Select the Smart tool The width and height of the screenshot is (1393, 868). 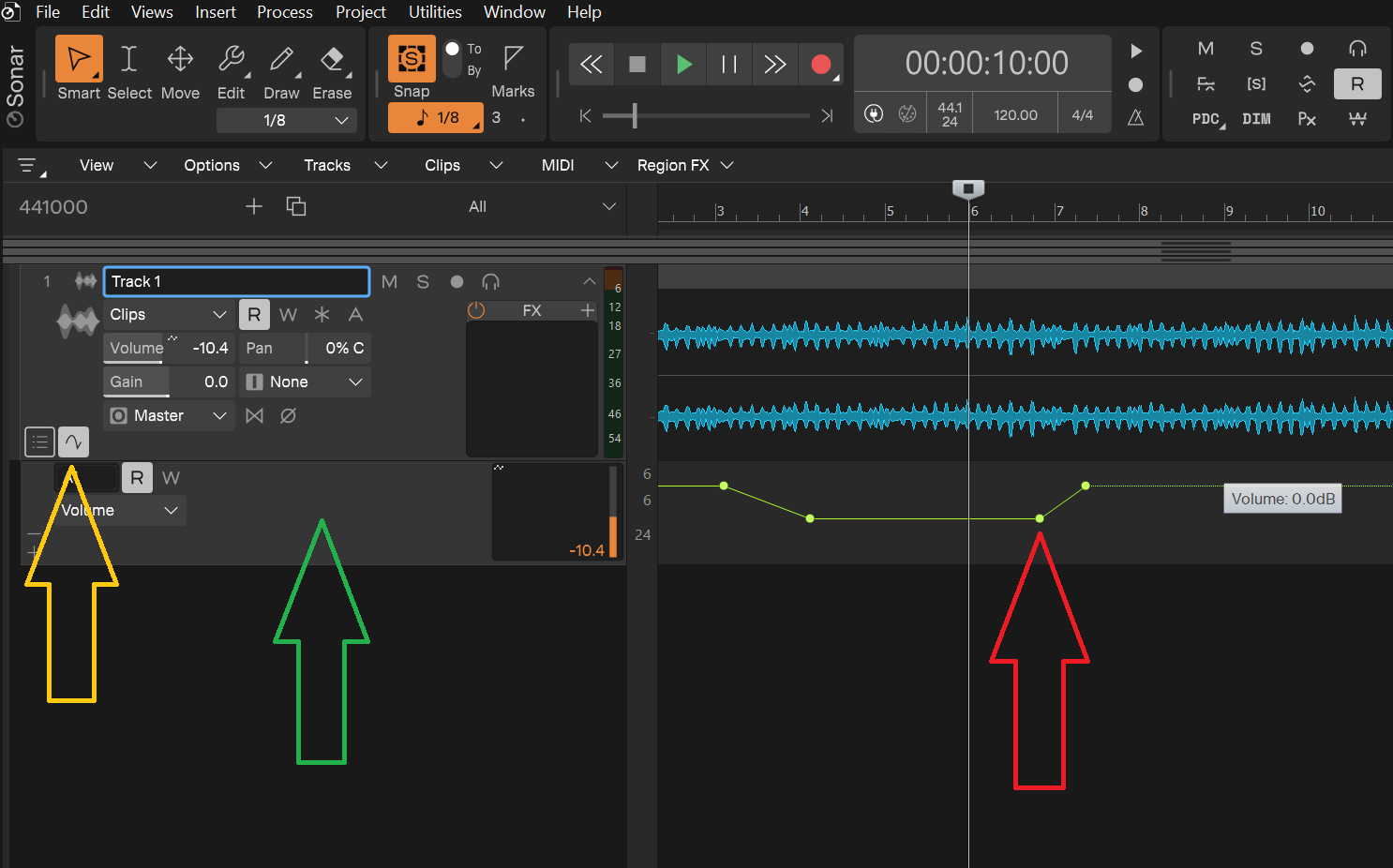pos(79,60)
